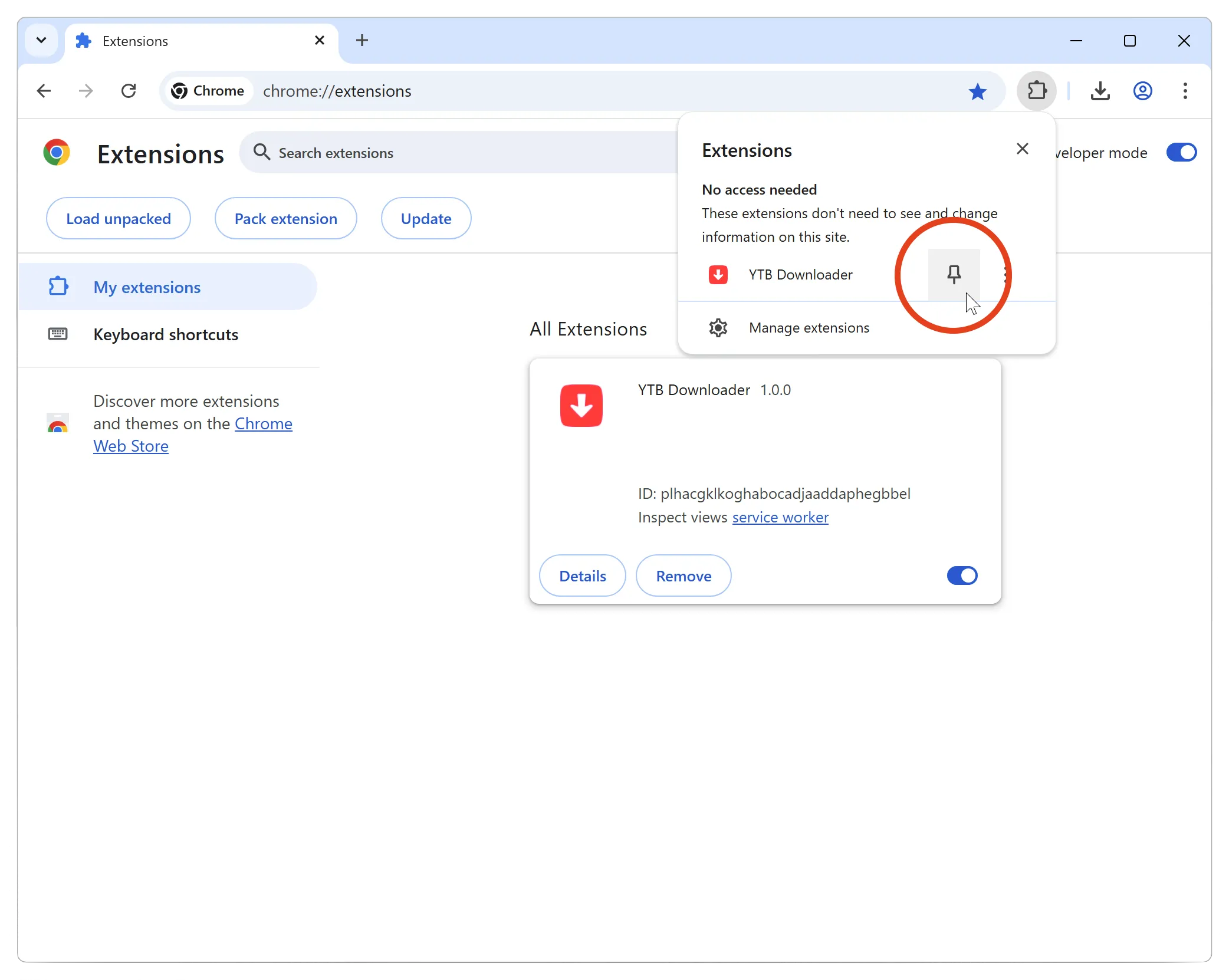Minimize the Chrome window

[x=1076, y=41]
